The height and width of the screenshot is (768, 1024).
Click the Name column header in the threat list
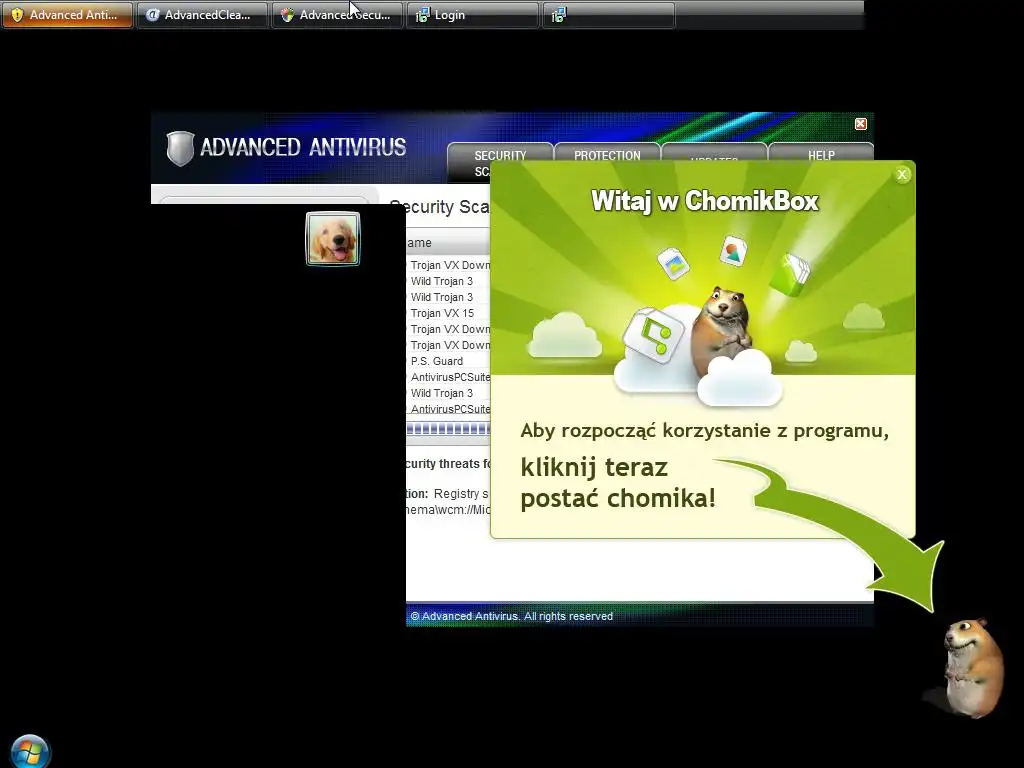(448, 243)
